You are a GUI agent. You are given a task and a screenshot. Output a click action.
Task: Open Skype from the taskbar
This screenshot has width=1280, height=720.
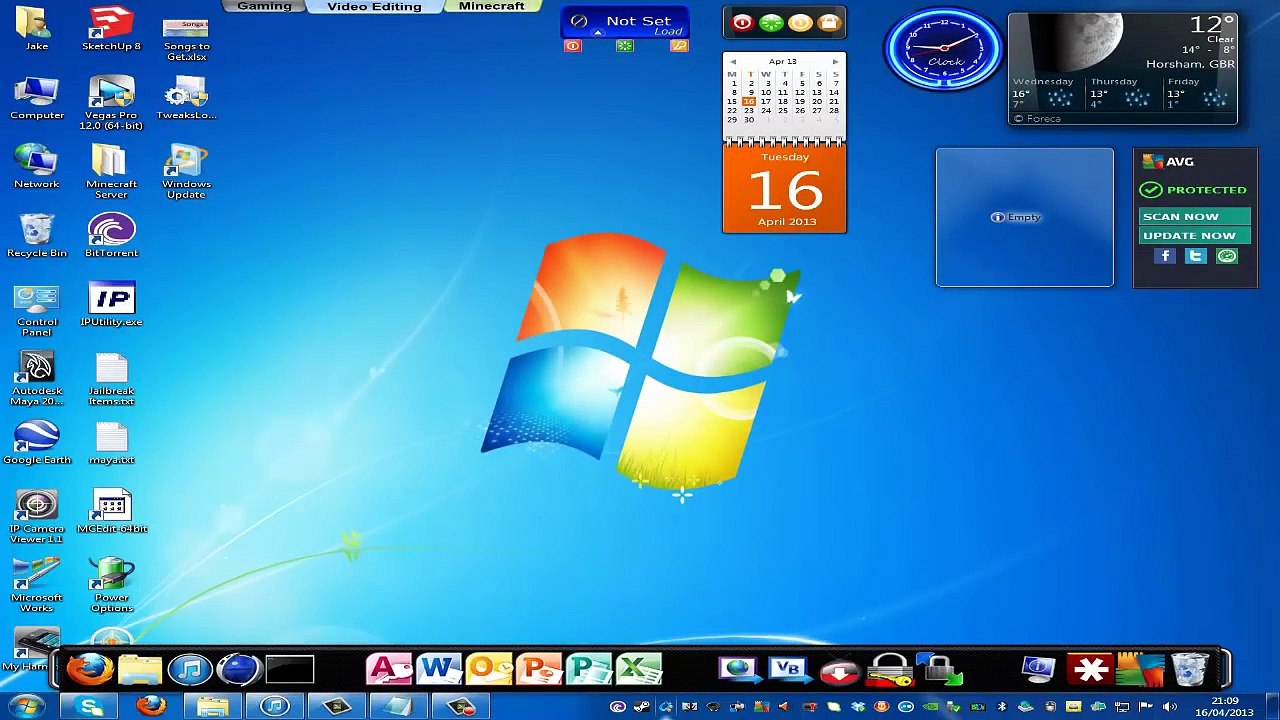click(x=90, y=707)
